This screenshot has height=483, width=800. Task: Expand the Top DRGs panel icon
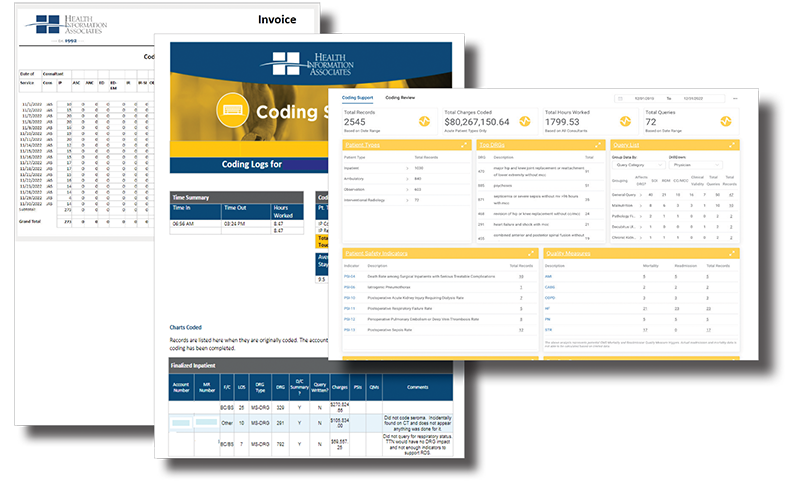pos(597,145)
